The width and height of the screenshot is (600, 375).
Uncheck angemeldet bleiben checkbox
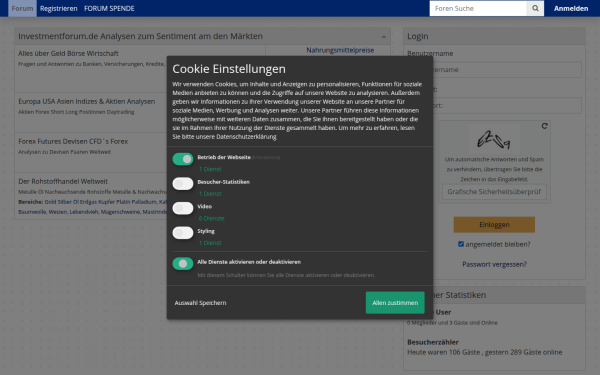click(x=461, y=244)
